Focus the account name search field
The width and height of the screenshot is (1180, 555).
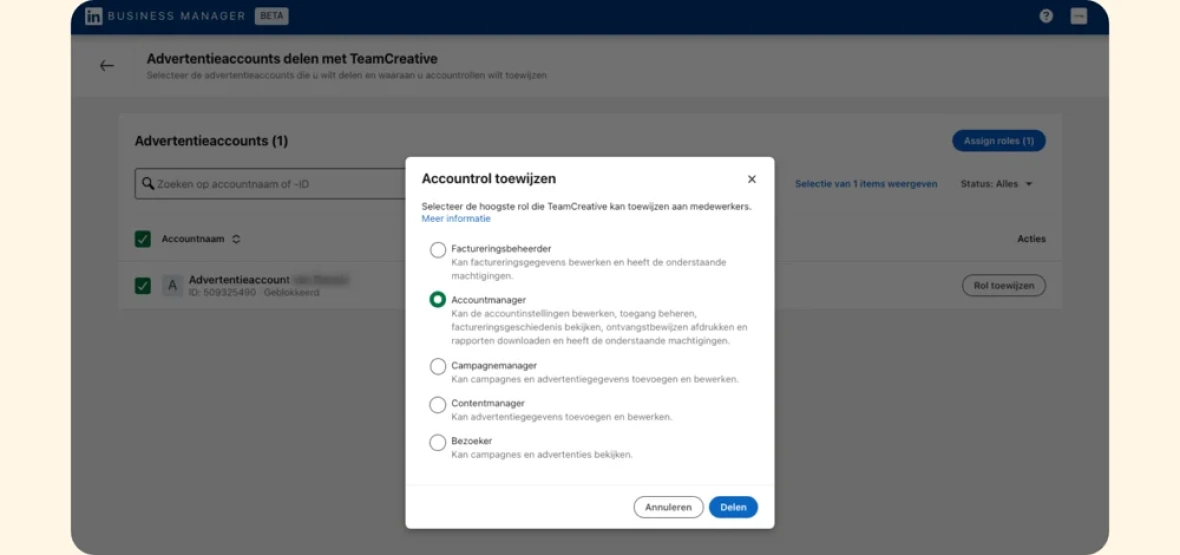271,183
